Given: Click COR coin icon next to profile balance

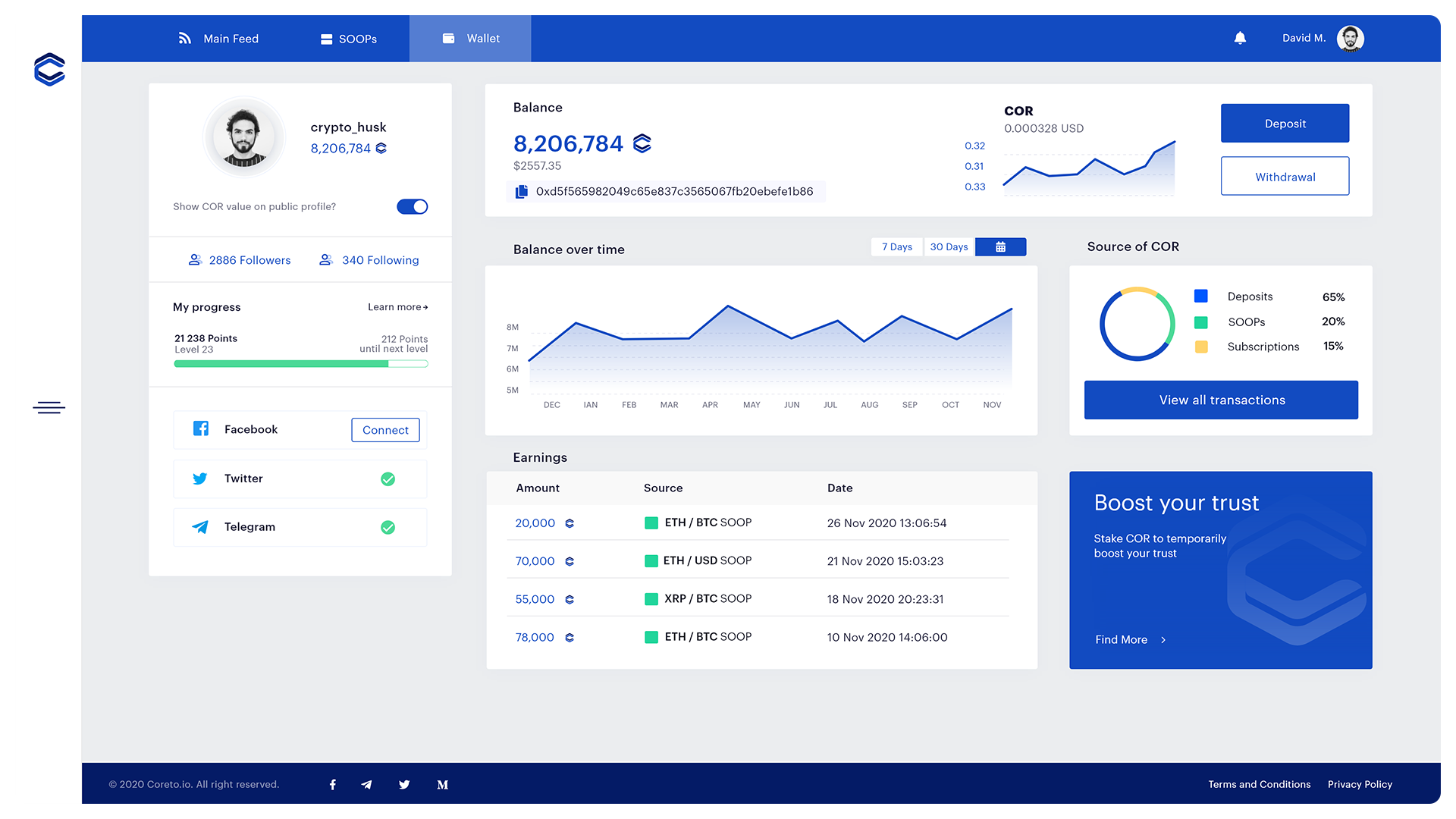Looking at the screenshot, I should pos(381,149).
